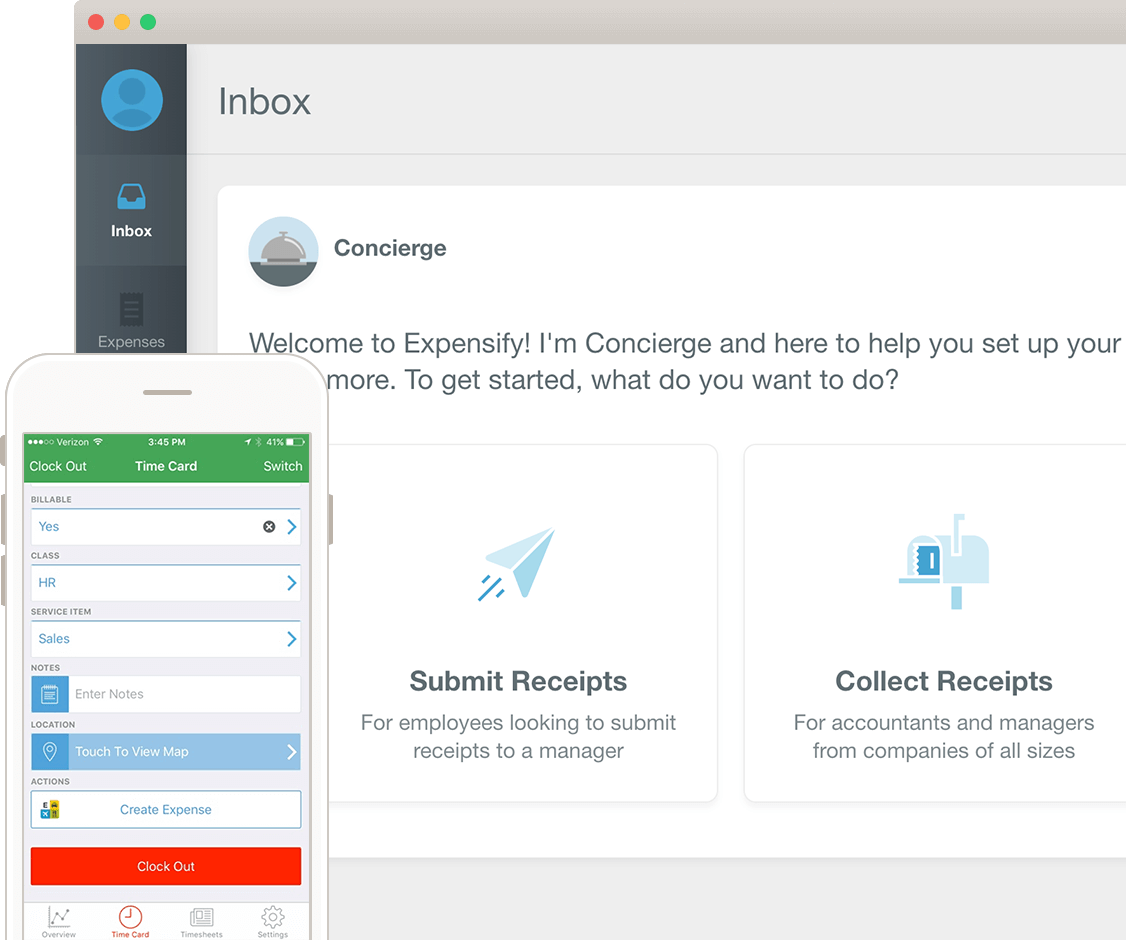Click the Wi-Fi icon in phone status bar
This screenshot has width=1126, height=940.
pos(98,442)
